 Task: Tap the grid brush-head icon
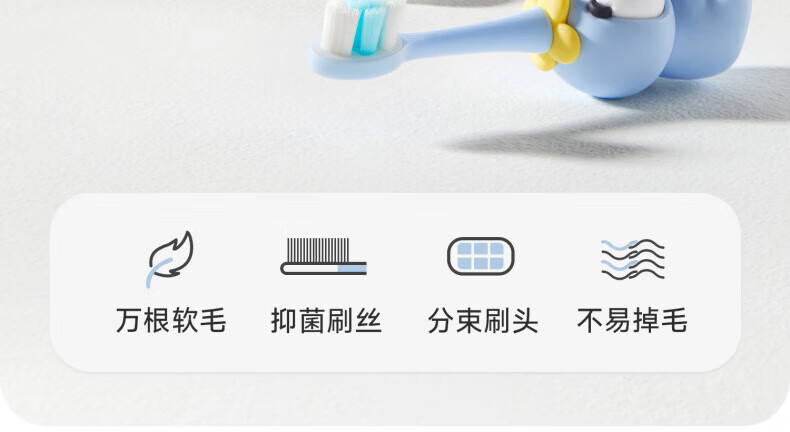tap(481, 256)
